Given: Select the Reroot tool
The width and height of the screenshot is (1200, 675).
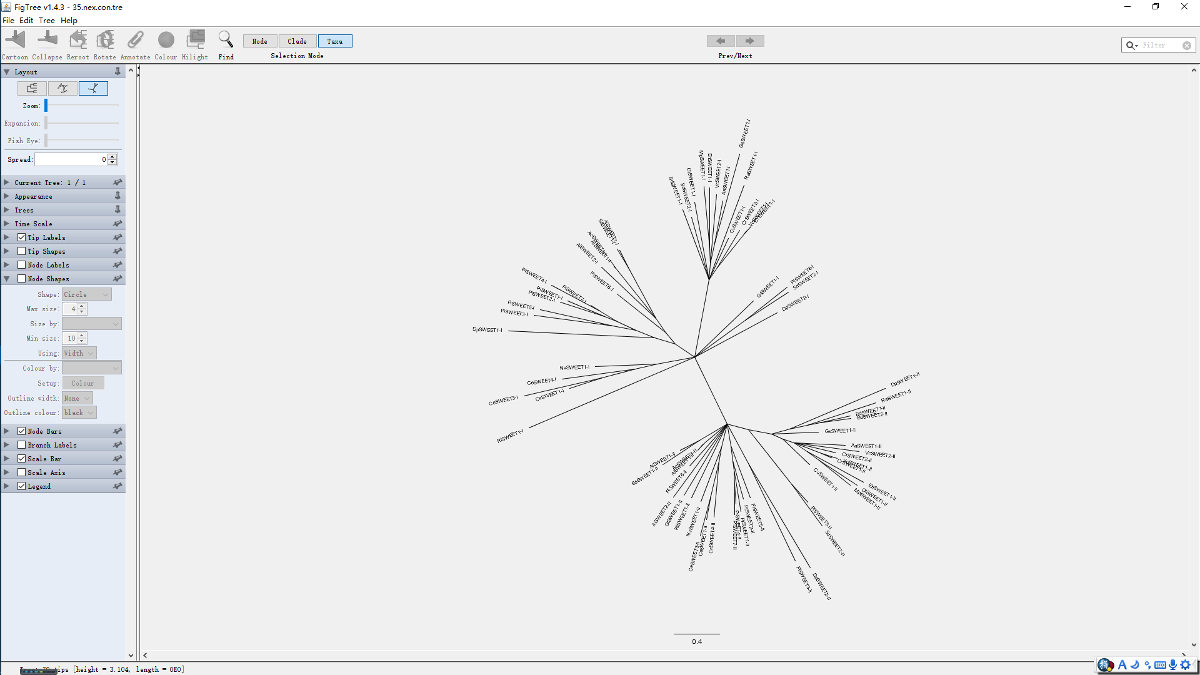Looking at the screenshot, I should click(x=77, y=39).
